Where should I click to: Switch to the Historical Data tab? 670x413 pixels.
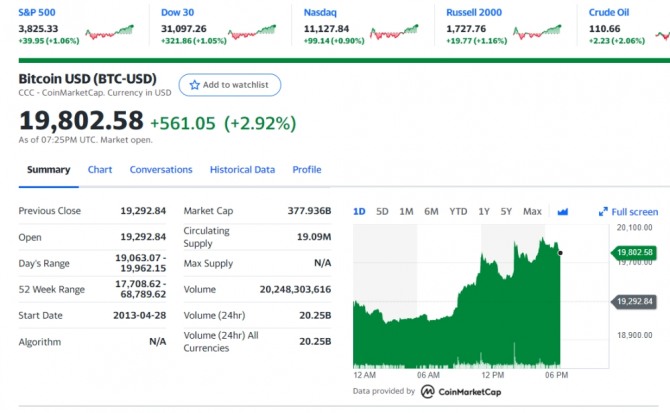(242, 170)
